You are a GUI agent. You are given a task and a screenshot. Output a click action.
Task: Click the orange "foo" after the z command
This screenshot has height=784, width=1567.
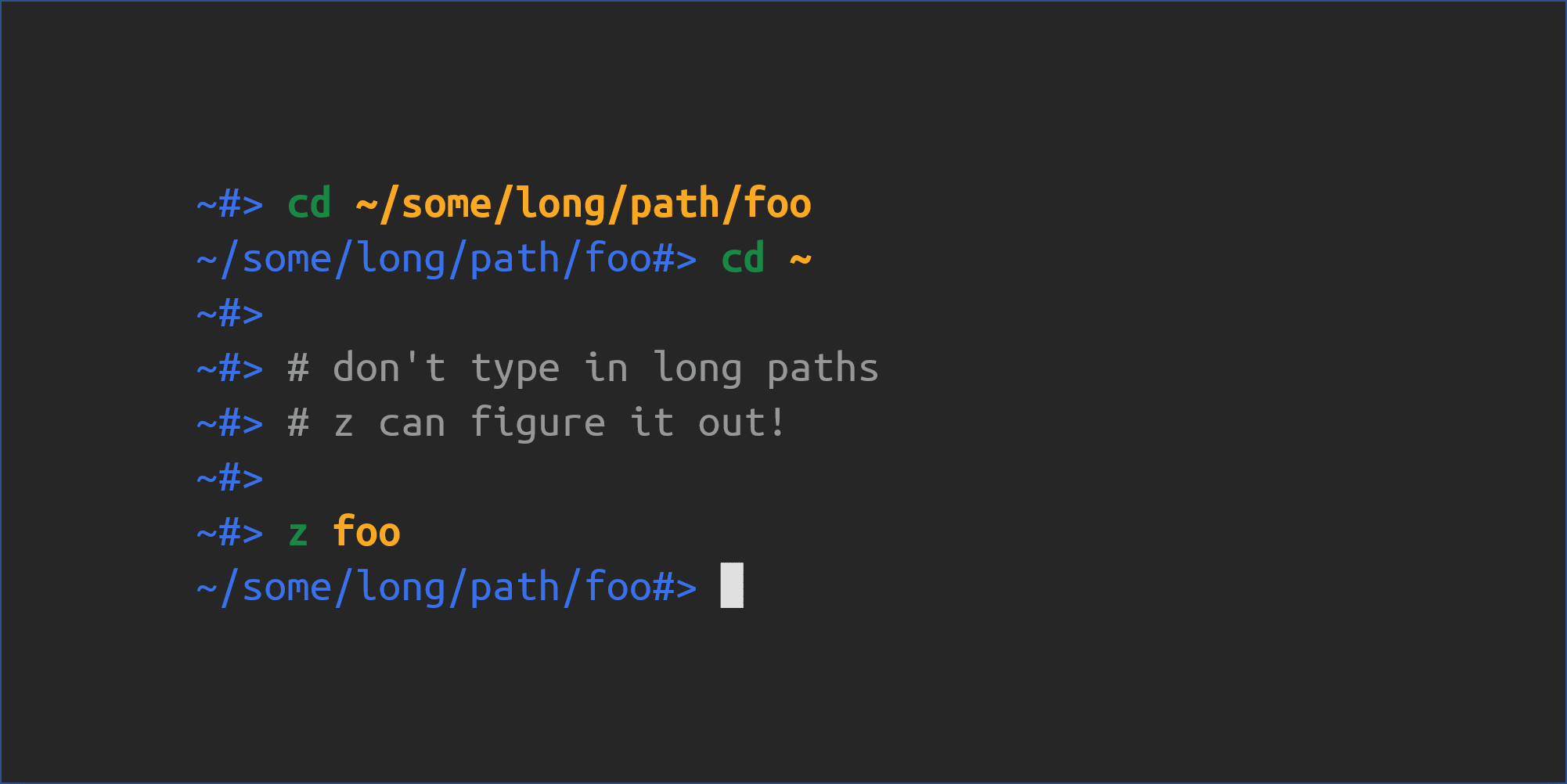[x=366, y=533]
